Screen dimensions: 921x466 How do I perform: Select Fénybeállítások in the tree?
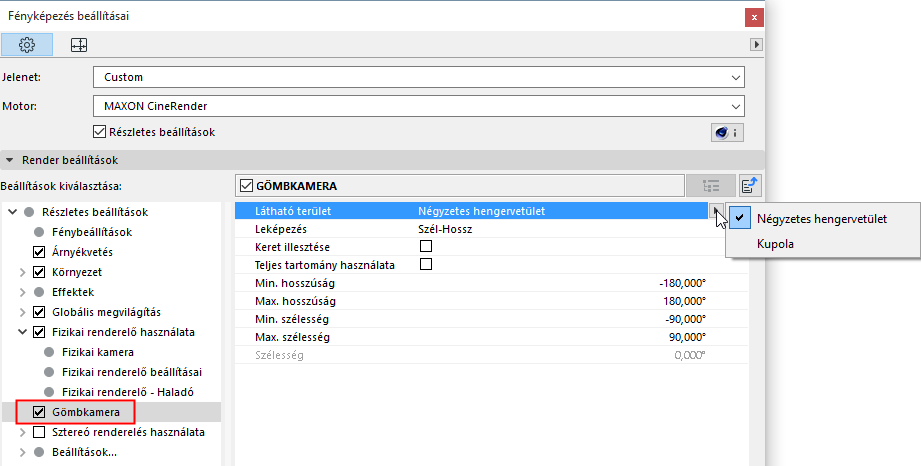tap(92, 232)
